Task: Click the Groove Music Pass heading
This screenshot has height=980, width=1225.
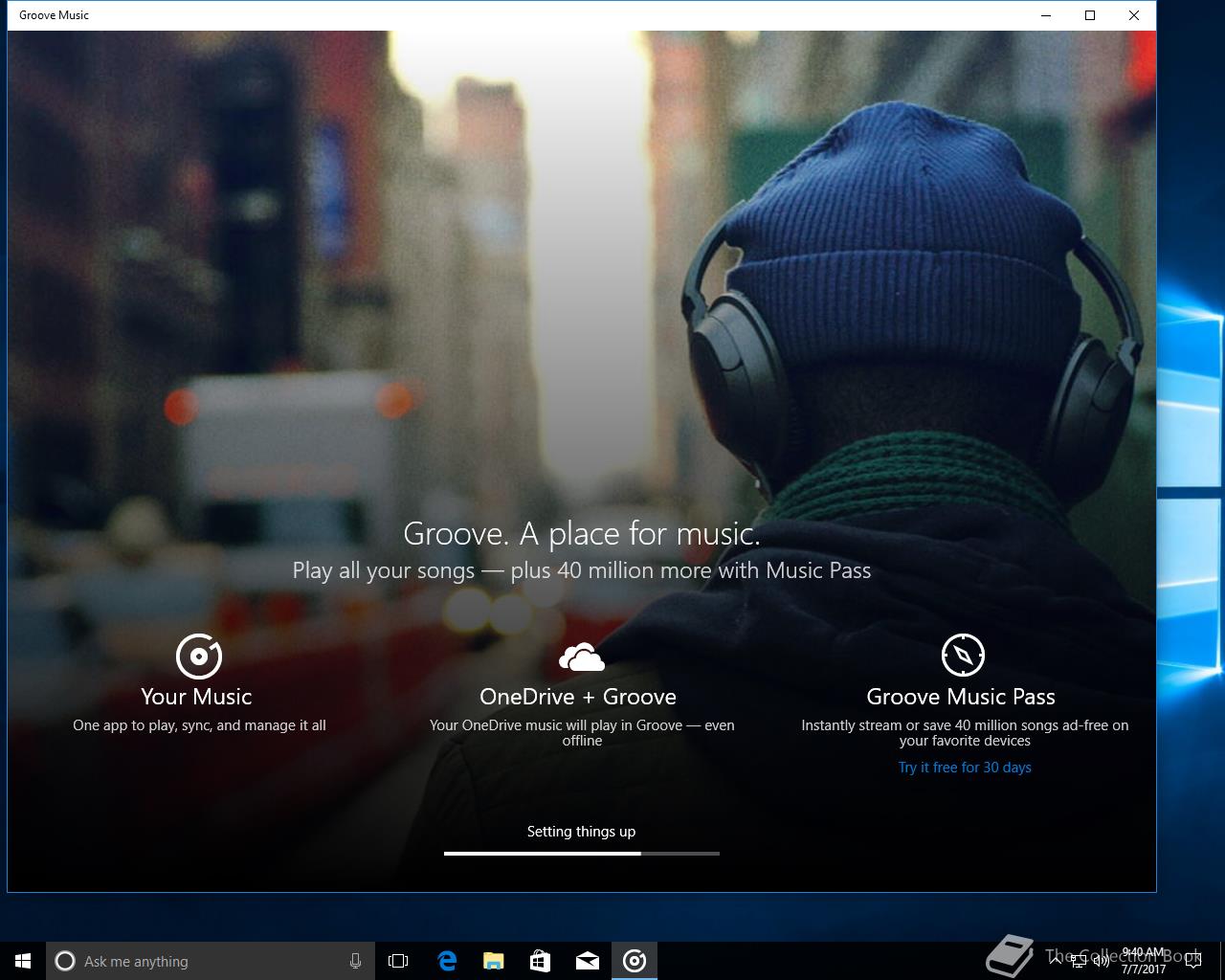Action: tap(961, 697)
